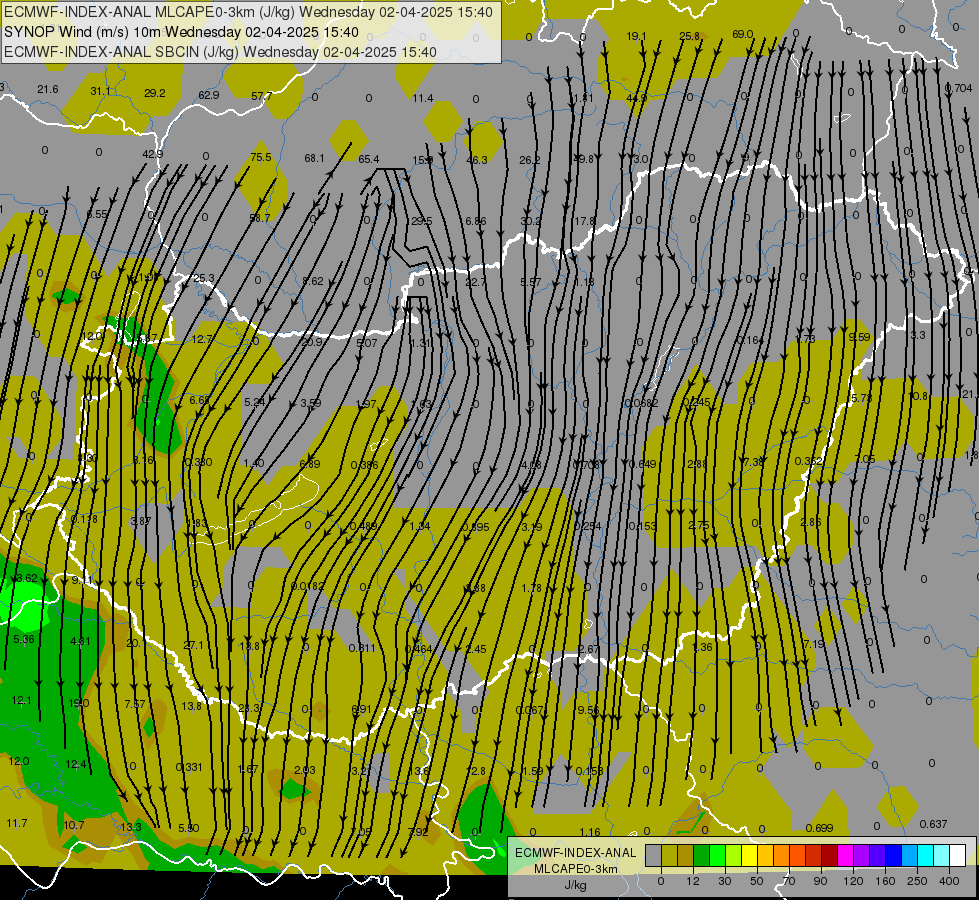This screenshot has height=900, width=979.
Task: Click the legend title 'MLCAPE0-3km'
Action: coord(576,868)
